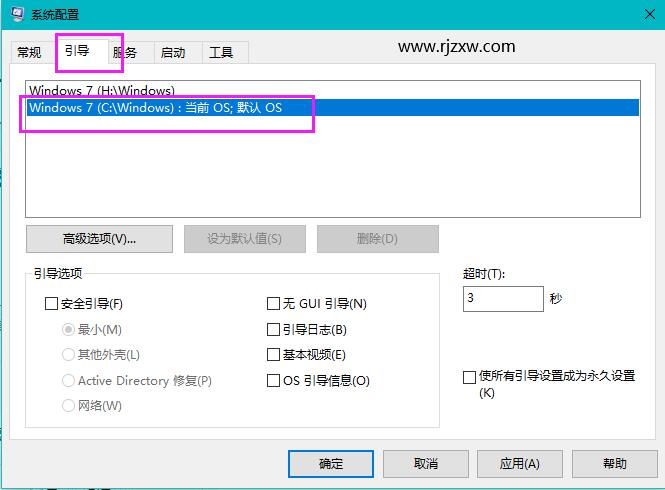Click the 超时(T) seconds input field
665x490 pixels.
coord(503,299)
